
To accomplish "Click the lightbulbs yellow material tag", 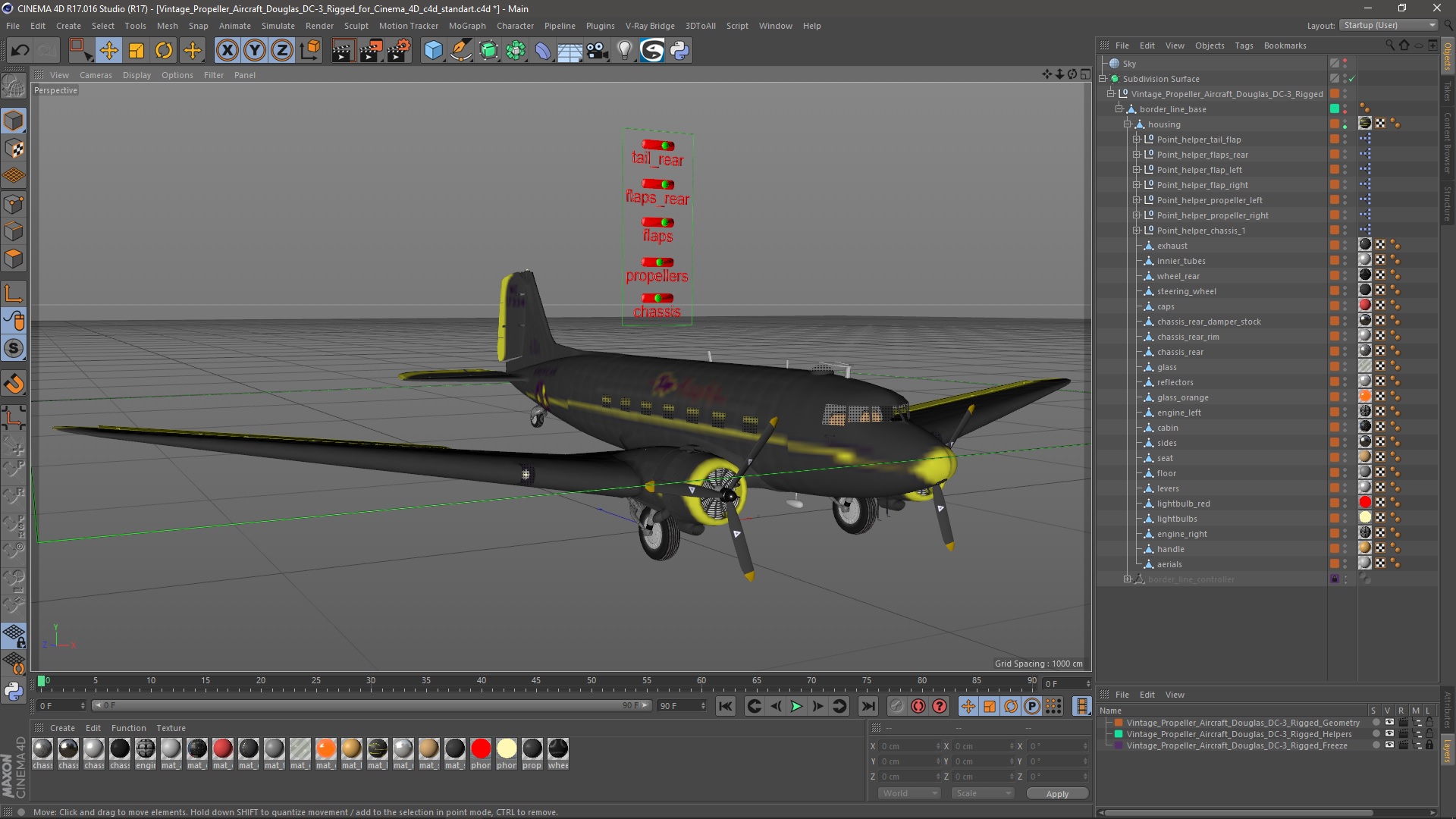I will click(x=1365, y=518).
